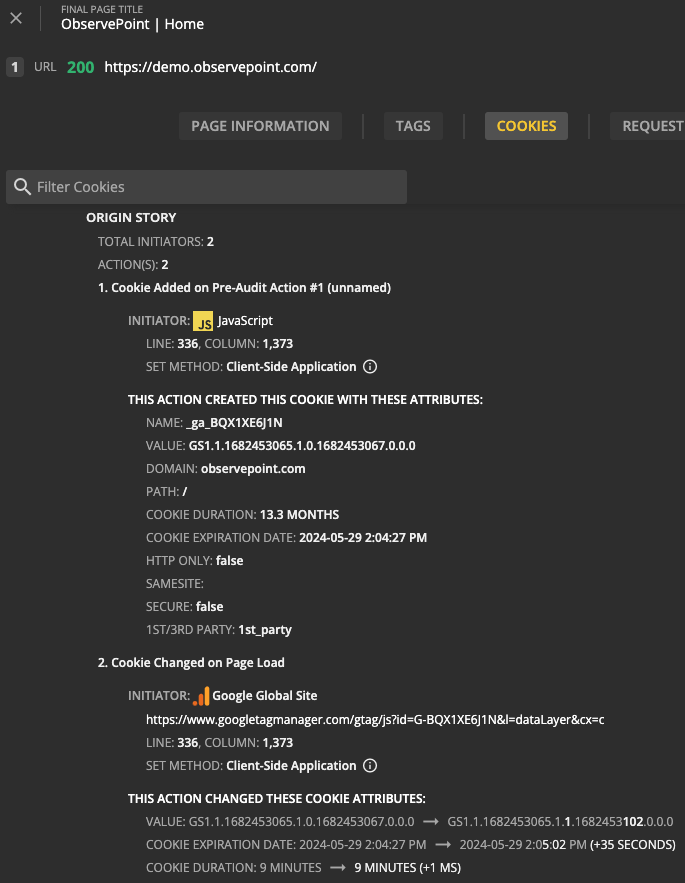Click Cookie Added on Pre-Audit Action #1
This screenshot has width=685, height=883.
[x=244, y=288]
